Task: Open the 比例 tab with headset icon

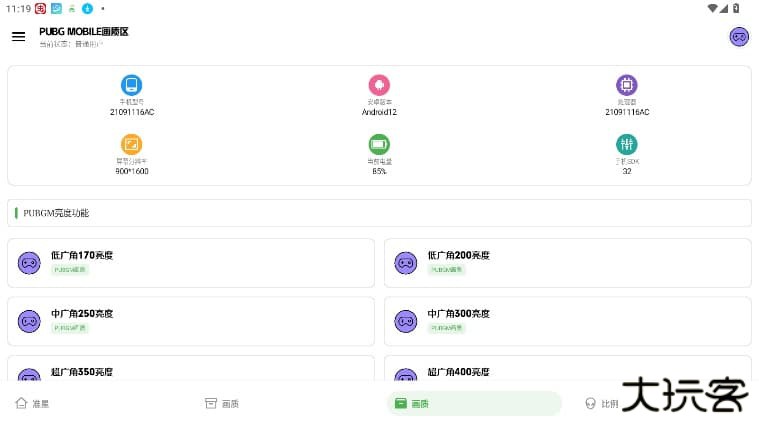Action: (602, 404)
